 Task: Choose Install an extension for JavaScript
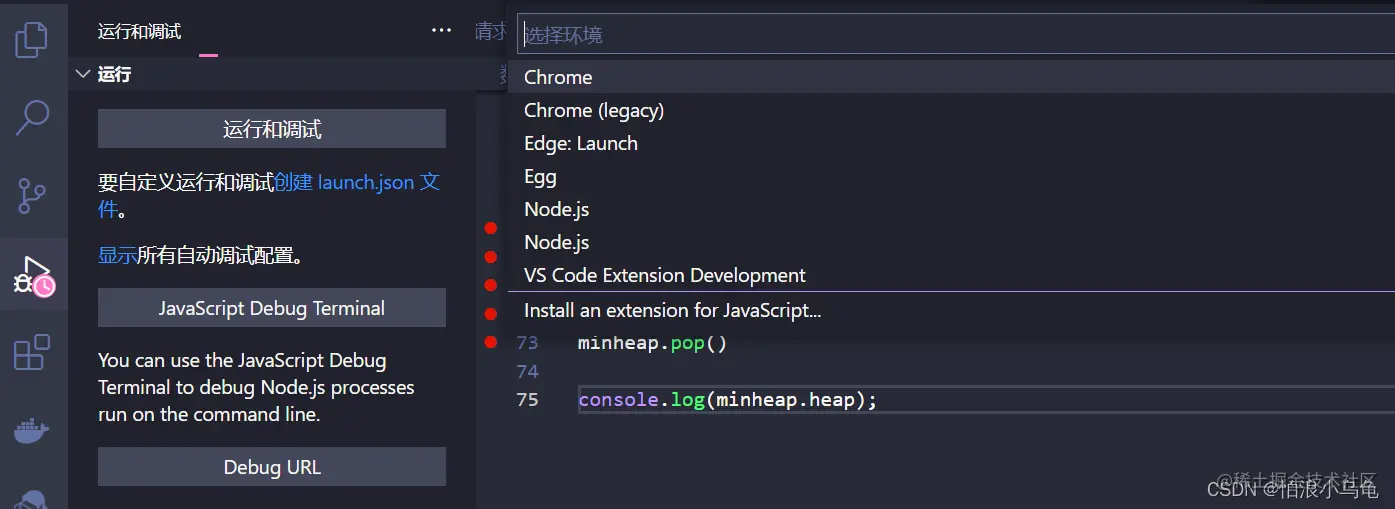tap(673, 310)
